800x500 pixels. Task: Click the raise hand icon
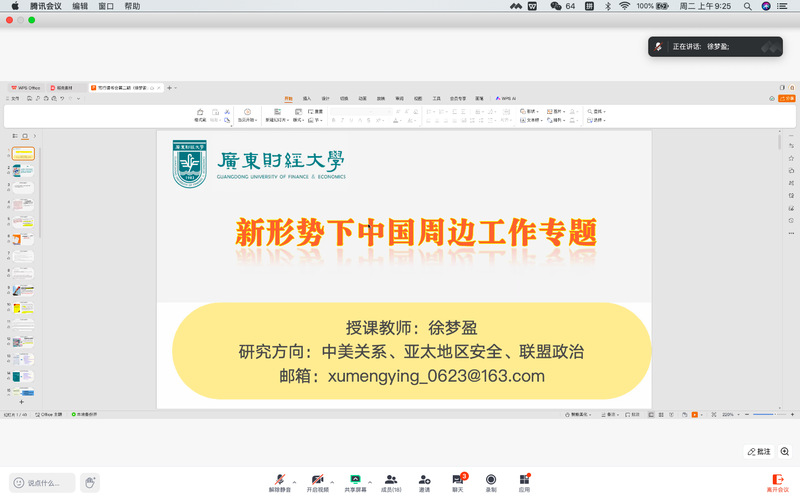(90, 483)
